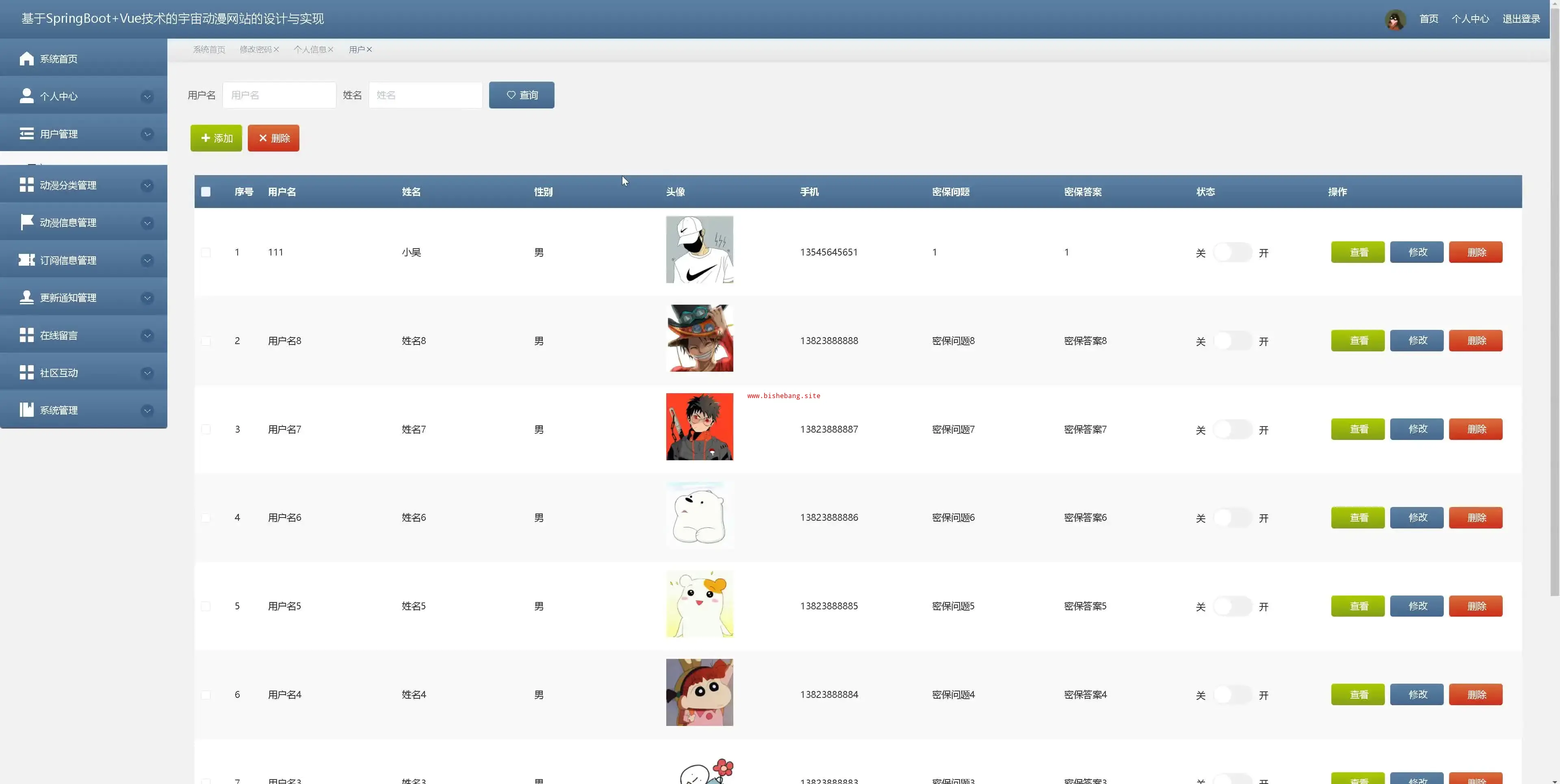Close the 修改密码 tab with its X
Viewport: 1560px width, 784px height.
(276, 50)
